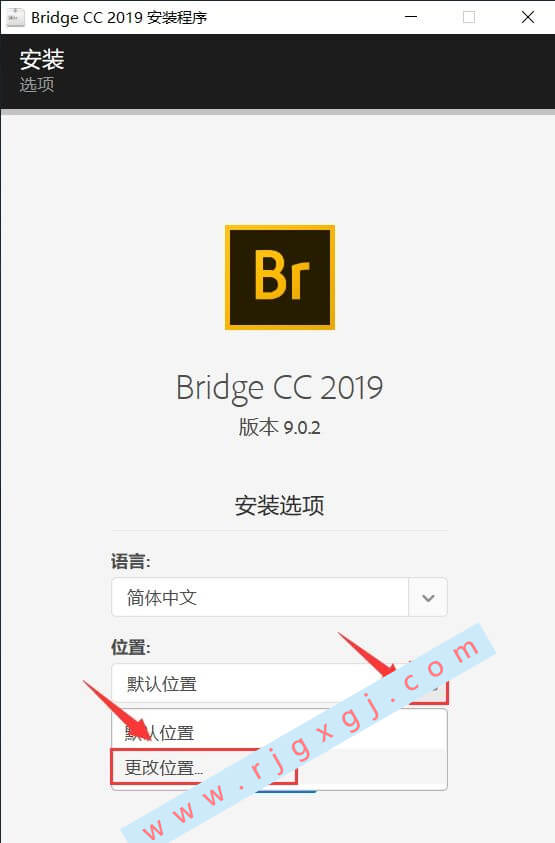Collapse the 位置 dropdown using its arrow

point(429,684)
